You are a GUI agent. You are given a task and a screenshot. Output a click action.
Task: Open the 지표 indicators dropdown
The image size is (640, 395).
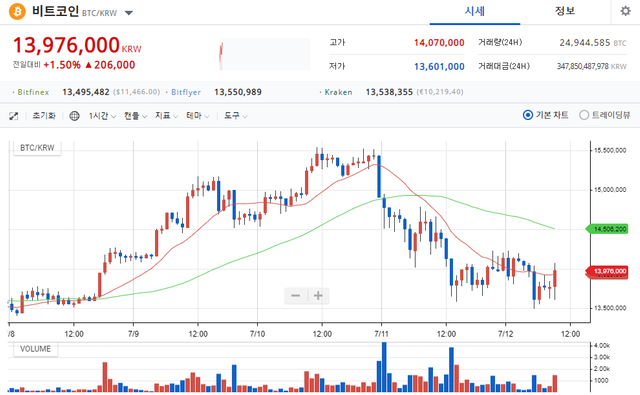167,116
